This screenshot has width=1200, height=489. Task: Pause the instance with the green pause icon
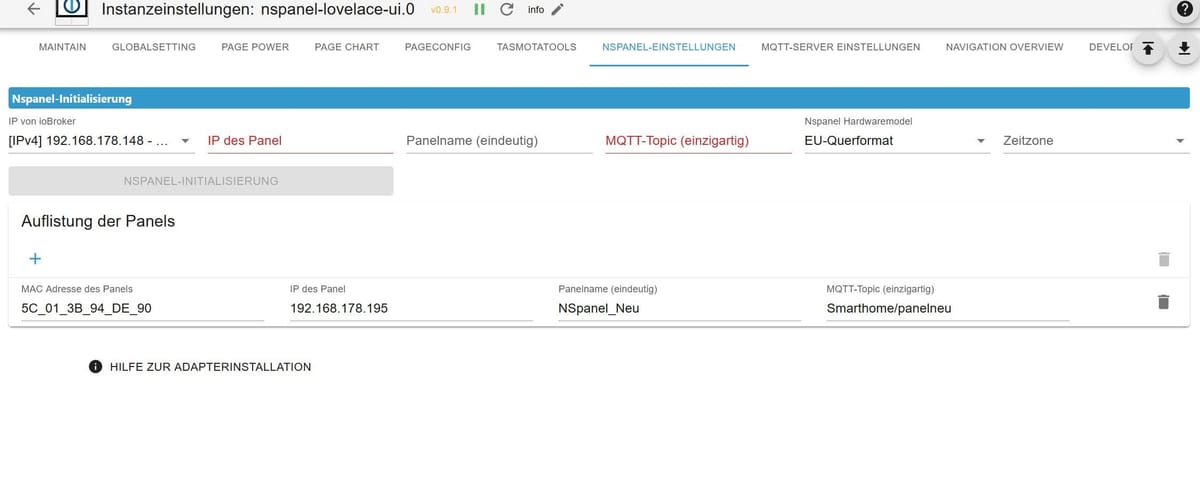(x=480, y=10)
